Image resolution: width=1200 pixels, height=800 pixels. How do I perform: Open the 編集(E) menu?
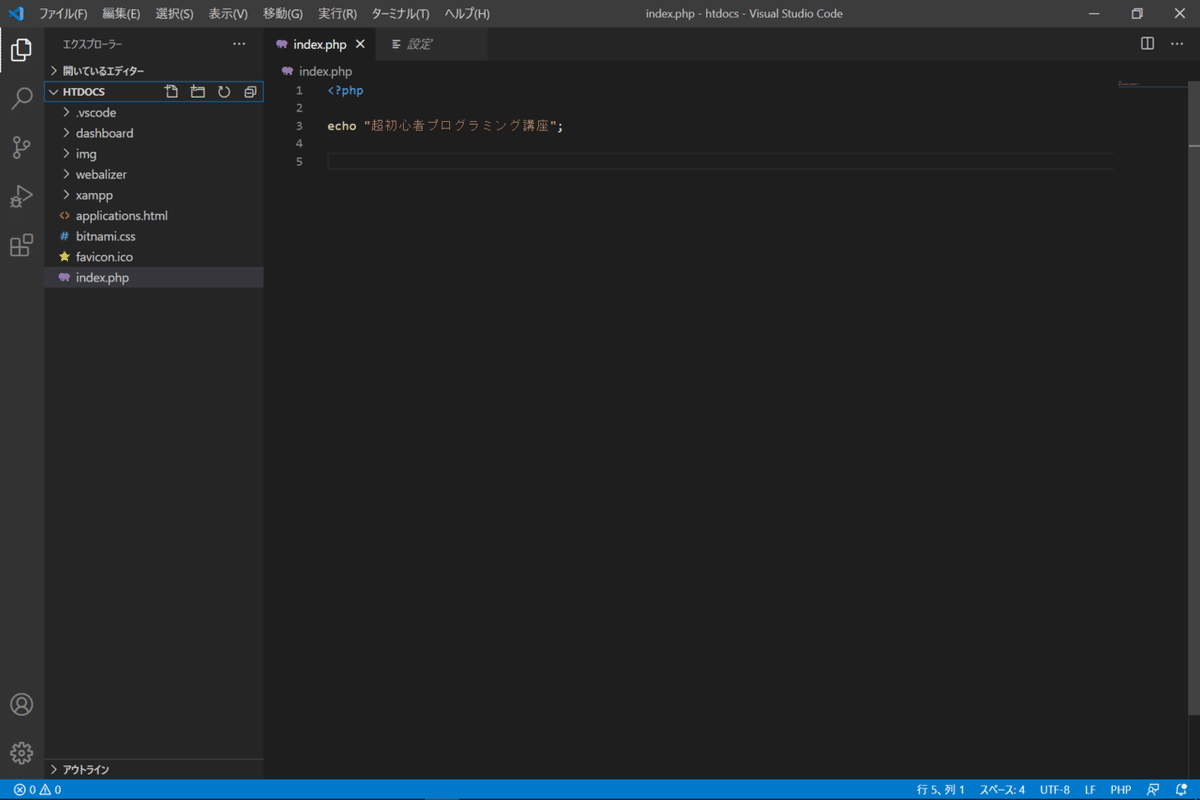pos(121,14)
